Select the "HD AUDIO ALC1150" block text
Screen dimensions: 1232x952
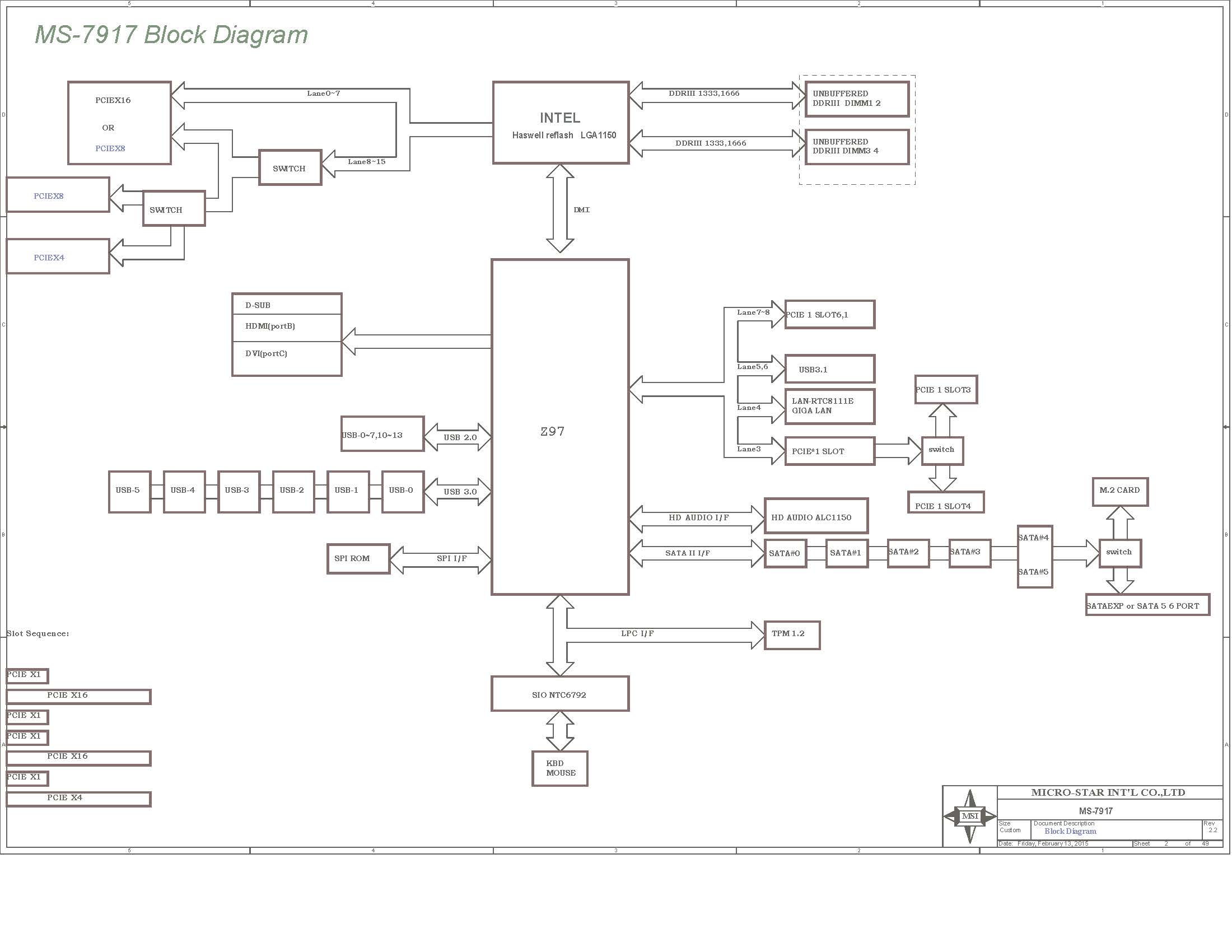tap(811, 518)
